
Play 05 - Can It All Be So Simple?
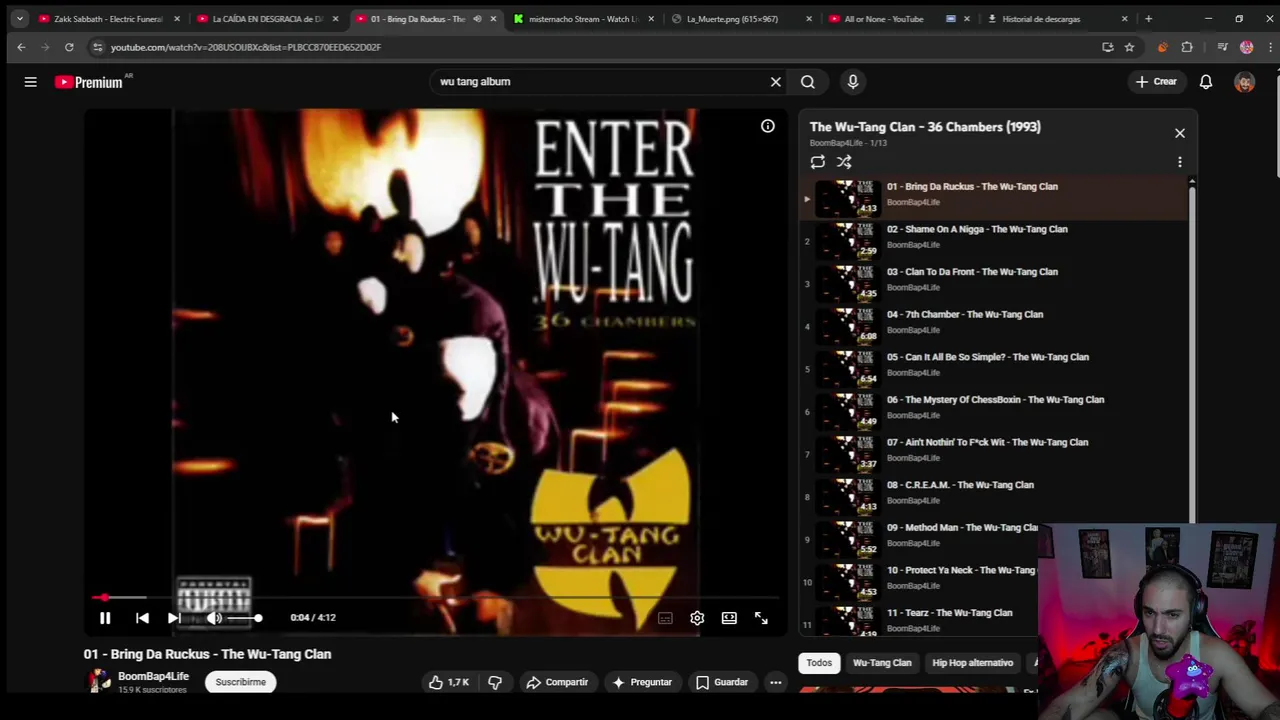pos(992,369)
